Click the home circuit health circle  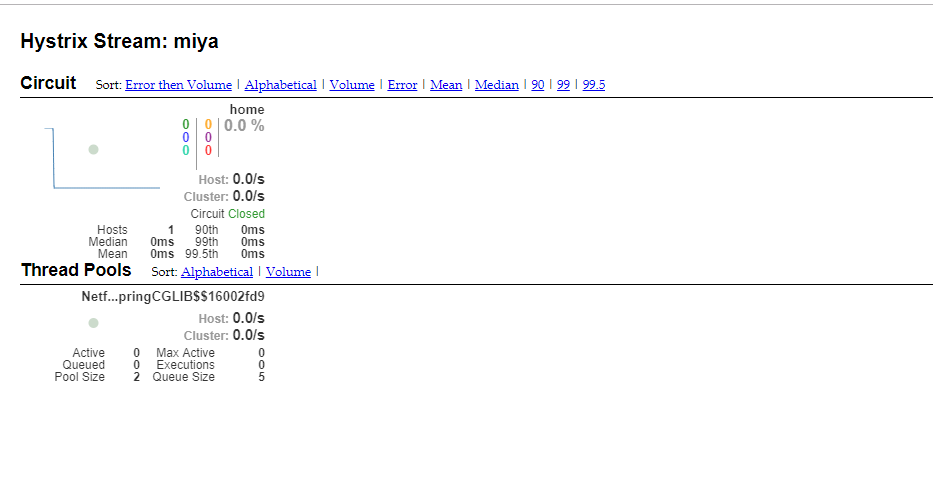(93, 149)
